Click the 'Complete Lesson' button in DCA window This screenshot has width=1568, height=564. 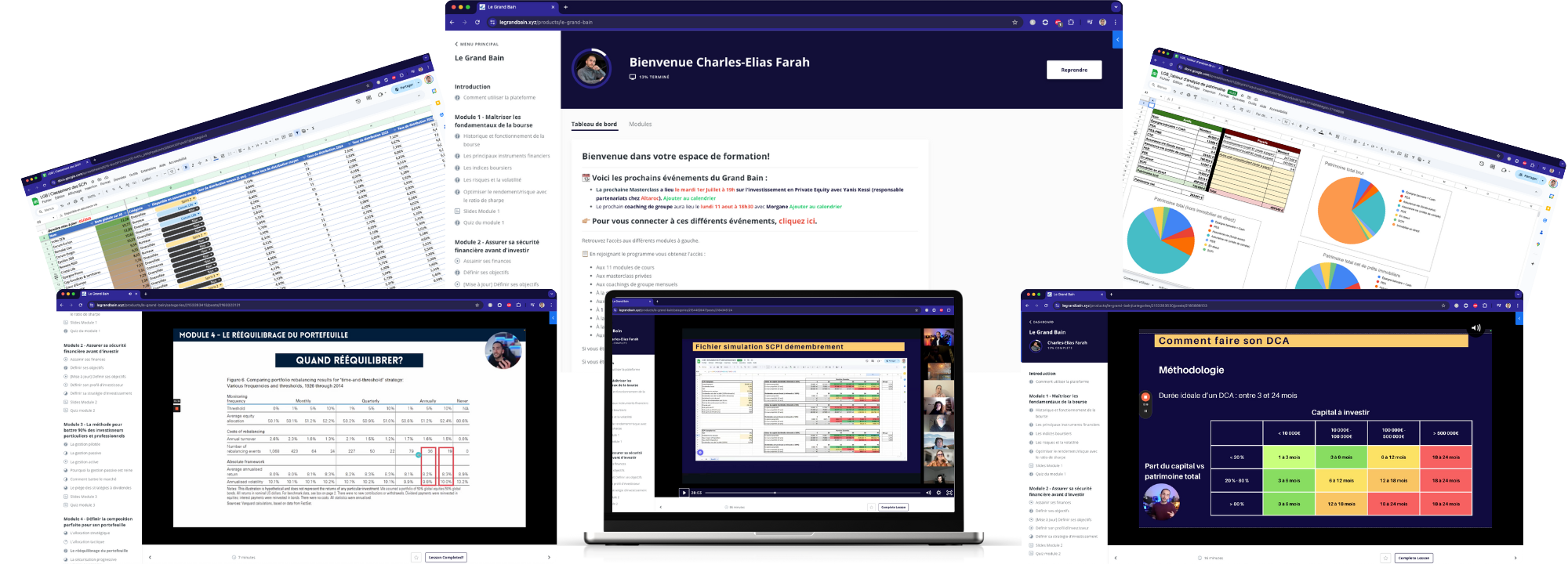click(1414, 558)
